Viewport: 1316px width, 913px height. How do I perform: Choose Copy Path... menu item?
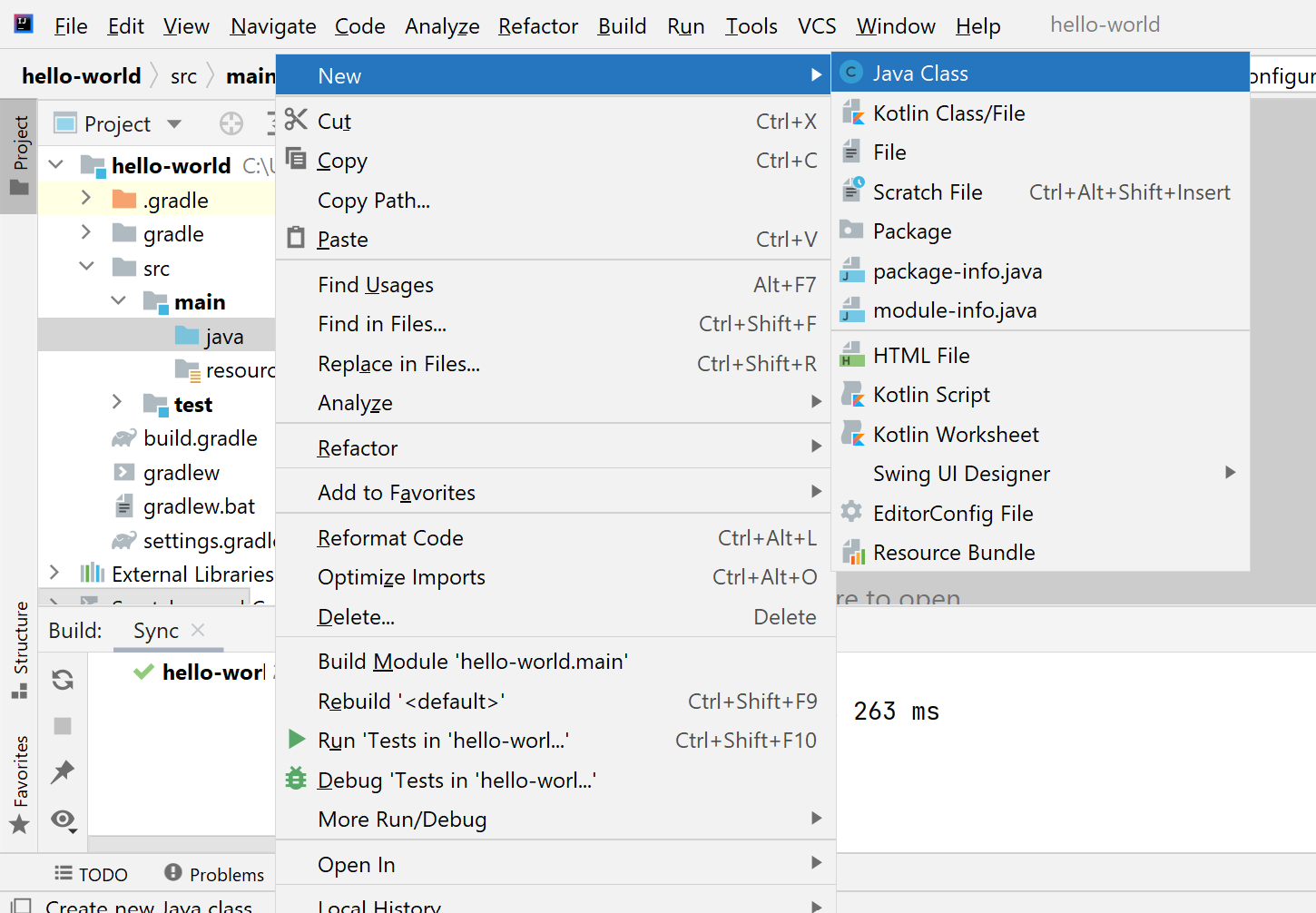[x=555, y=201]
